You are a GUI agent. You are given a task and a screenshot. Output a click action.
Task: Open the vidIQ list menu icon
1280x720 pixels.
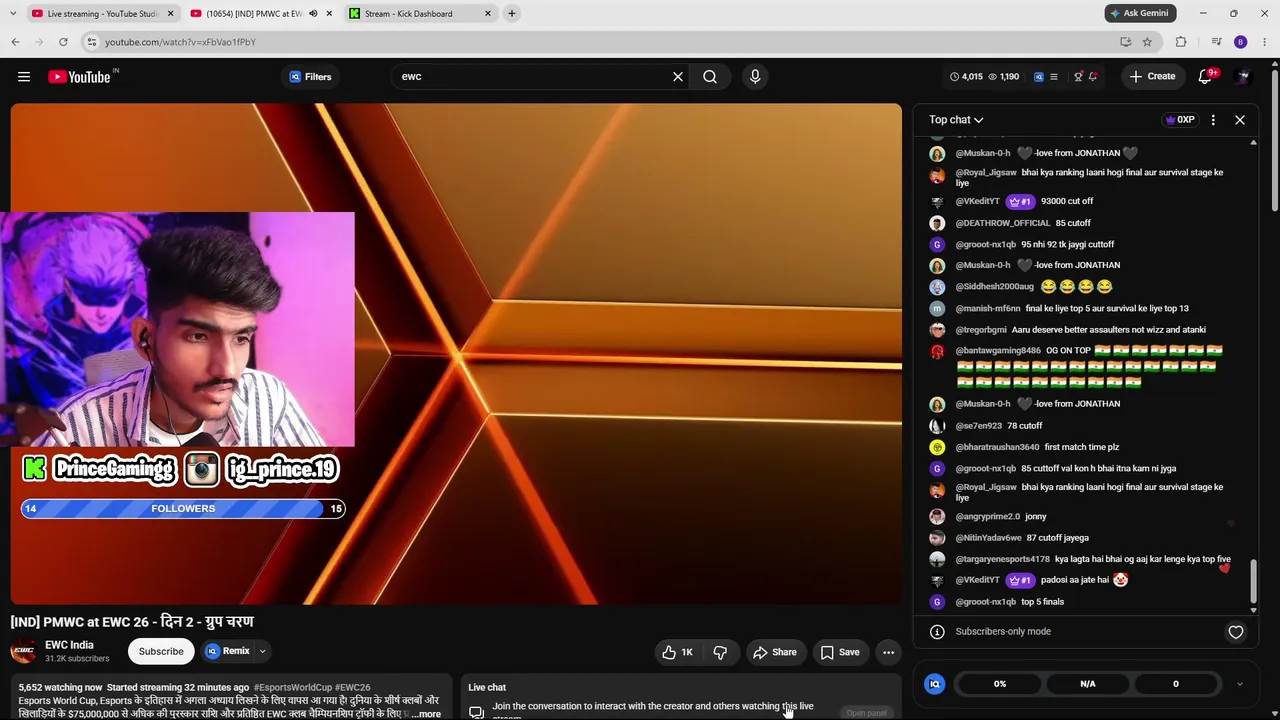pyautogui.click(x=1053, y=77)
